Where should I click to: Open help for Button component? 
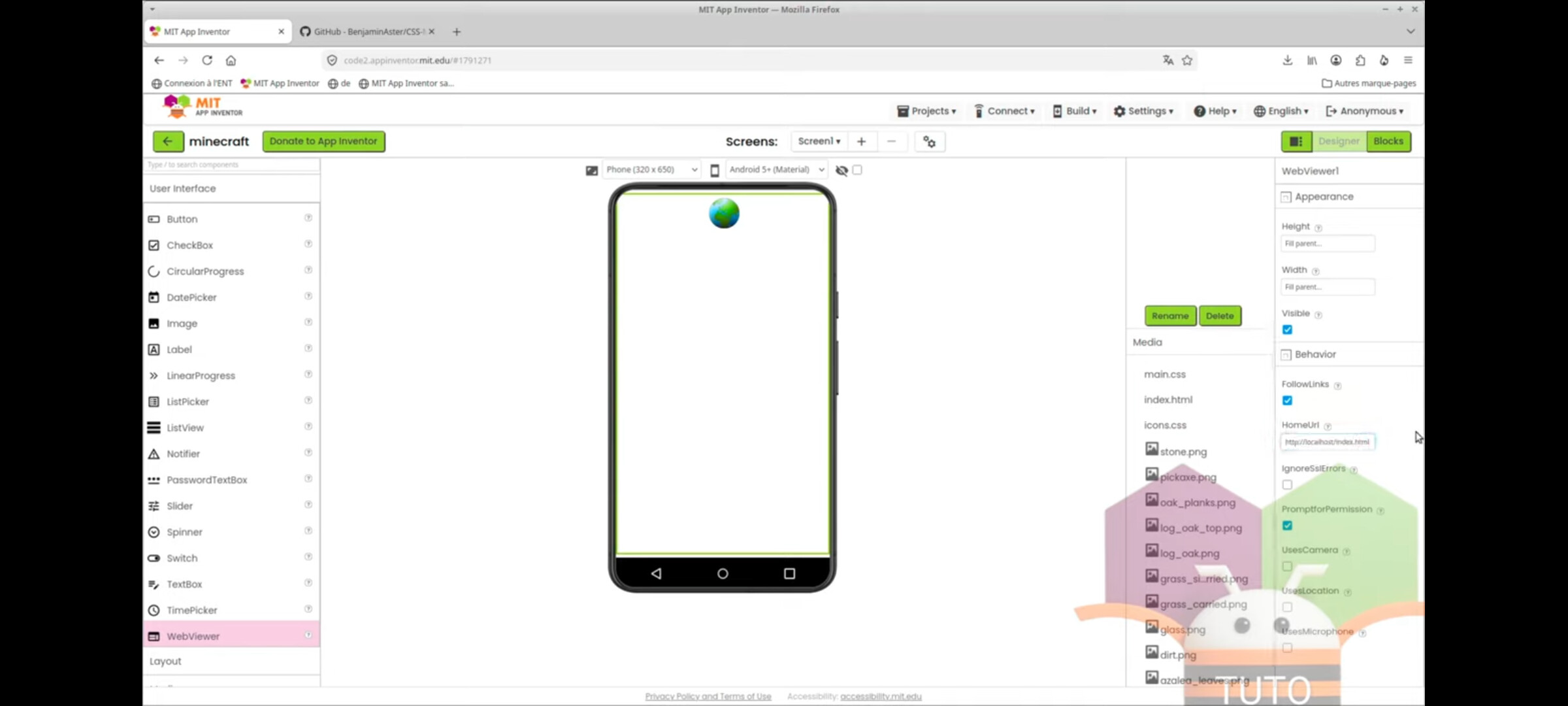click(308, 218)
